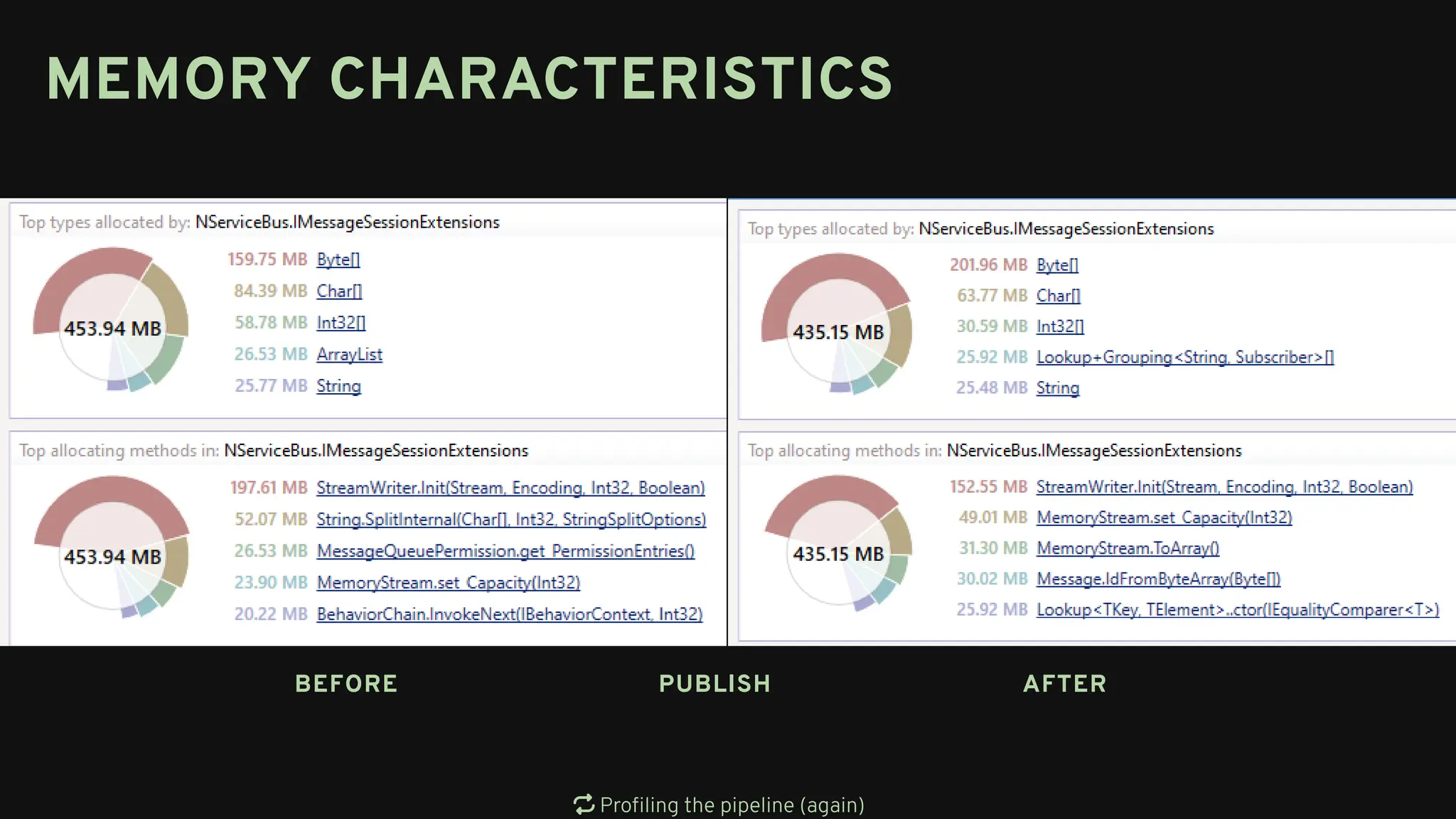Open the BehaviorChain.InvokeNext method link
The height and width of the screenshot is (819, 1456).
tap(510, 614)
